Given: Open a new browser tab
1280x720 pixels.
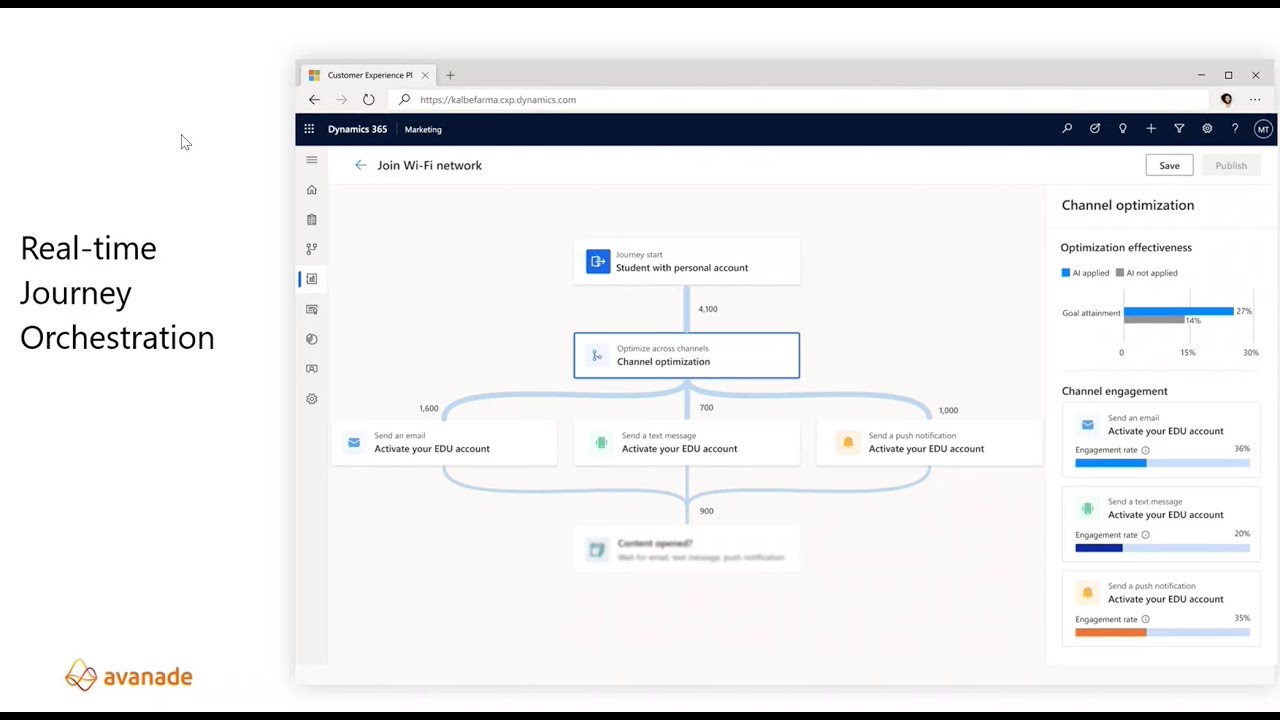Looking at the screenshot, I should point(450,75).
